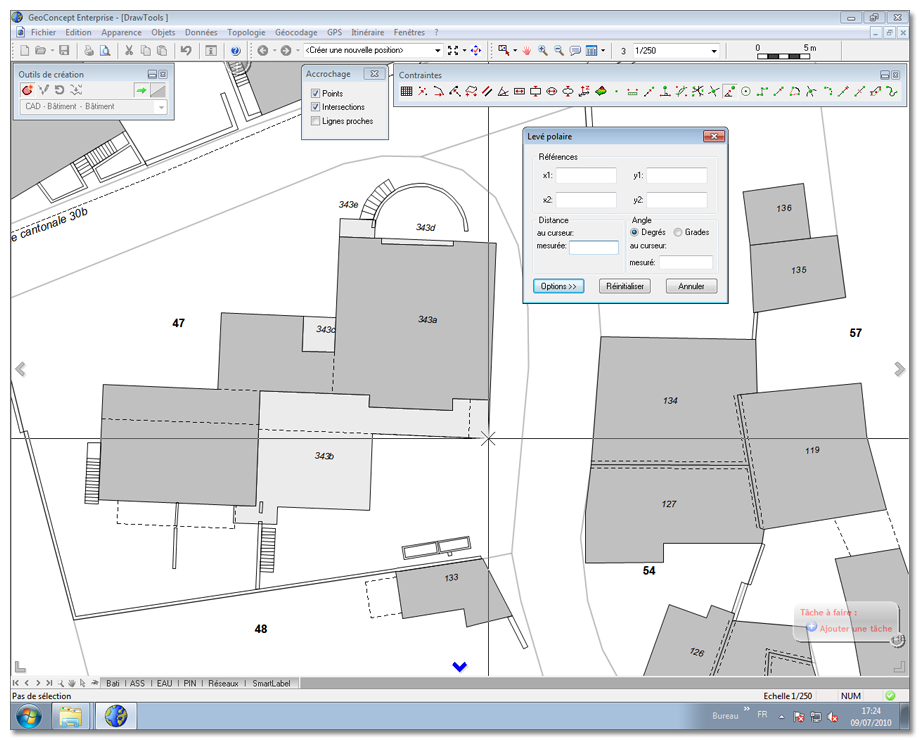Click the print preview icon
920x740 pixels.
[103, 50]
